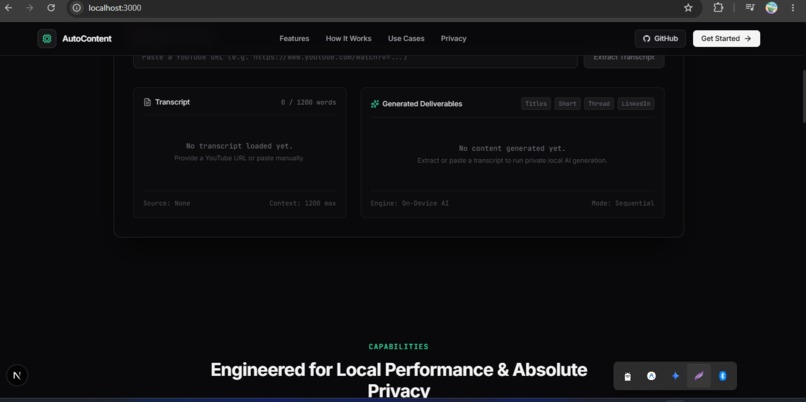This screenshot has height=402, width=806.
Task: Reload the localhost page
Action: click(51, 8)
